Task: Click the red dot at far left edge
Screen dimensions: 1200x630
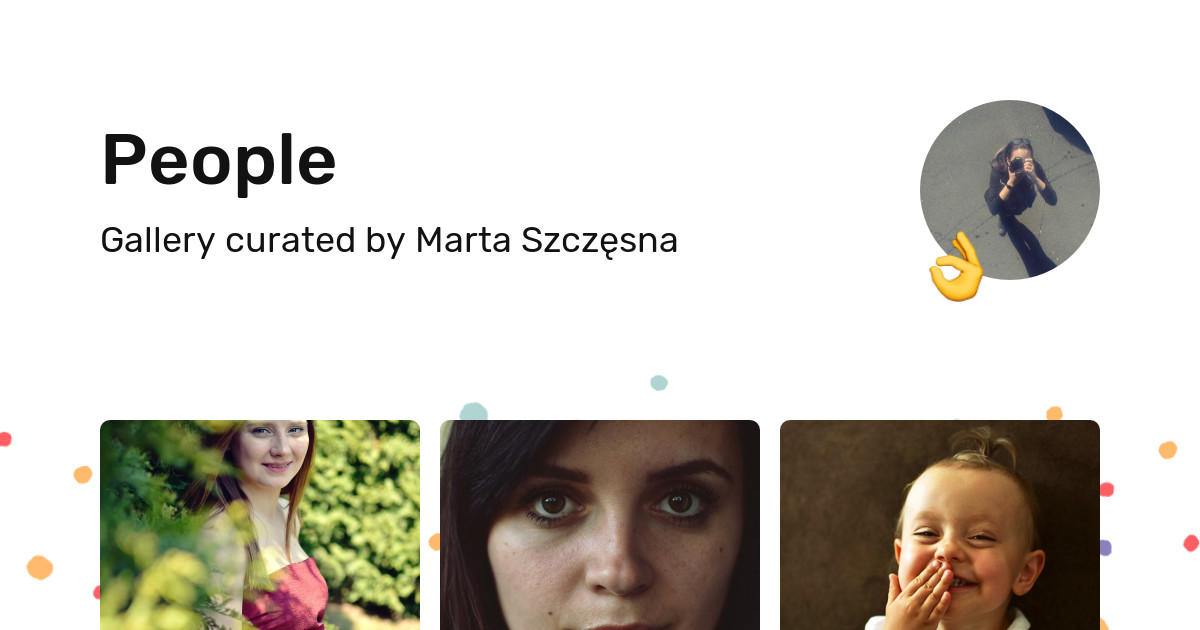Action: 5,439
